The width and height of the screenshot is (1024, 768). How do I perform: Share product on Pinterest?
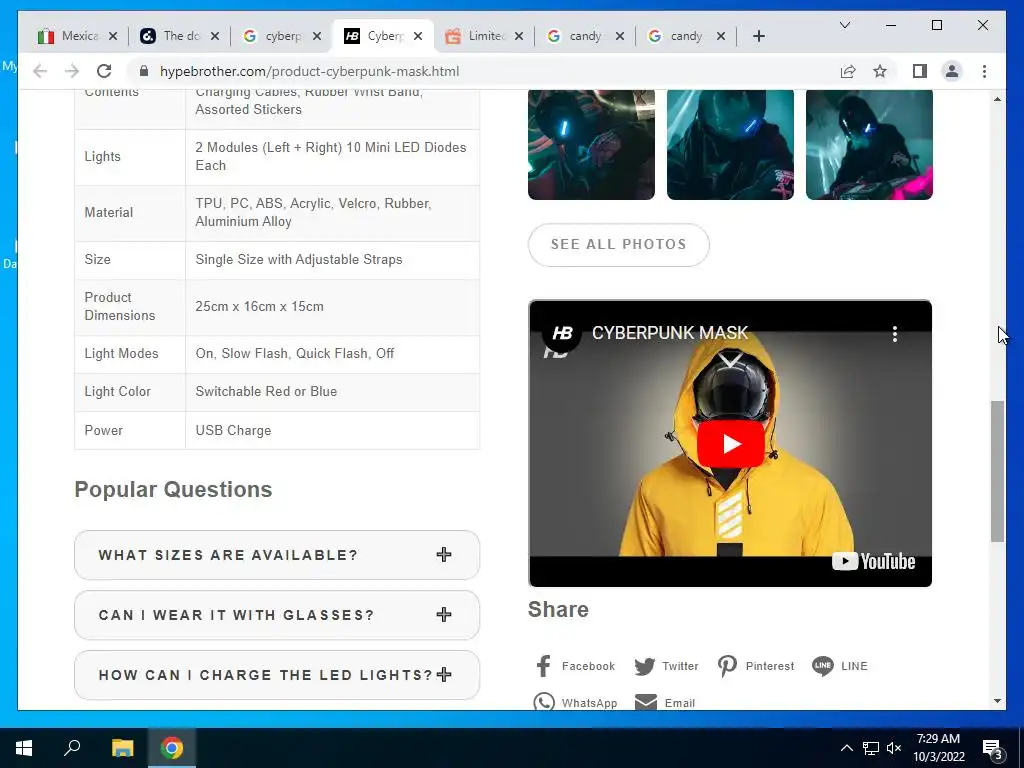click(x=756, y=665)
